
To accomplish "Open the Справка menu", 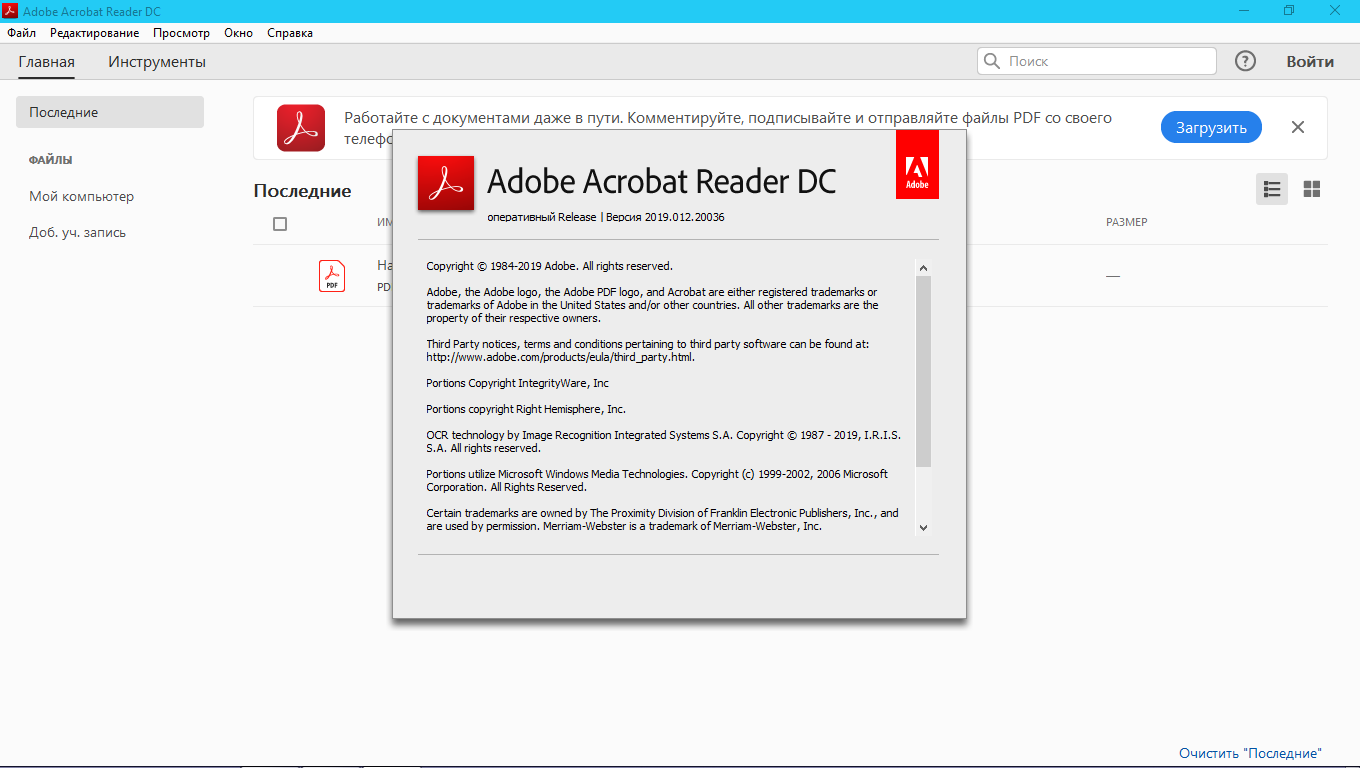I will (x=290, y=33).
